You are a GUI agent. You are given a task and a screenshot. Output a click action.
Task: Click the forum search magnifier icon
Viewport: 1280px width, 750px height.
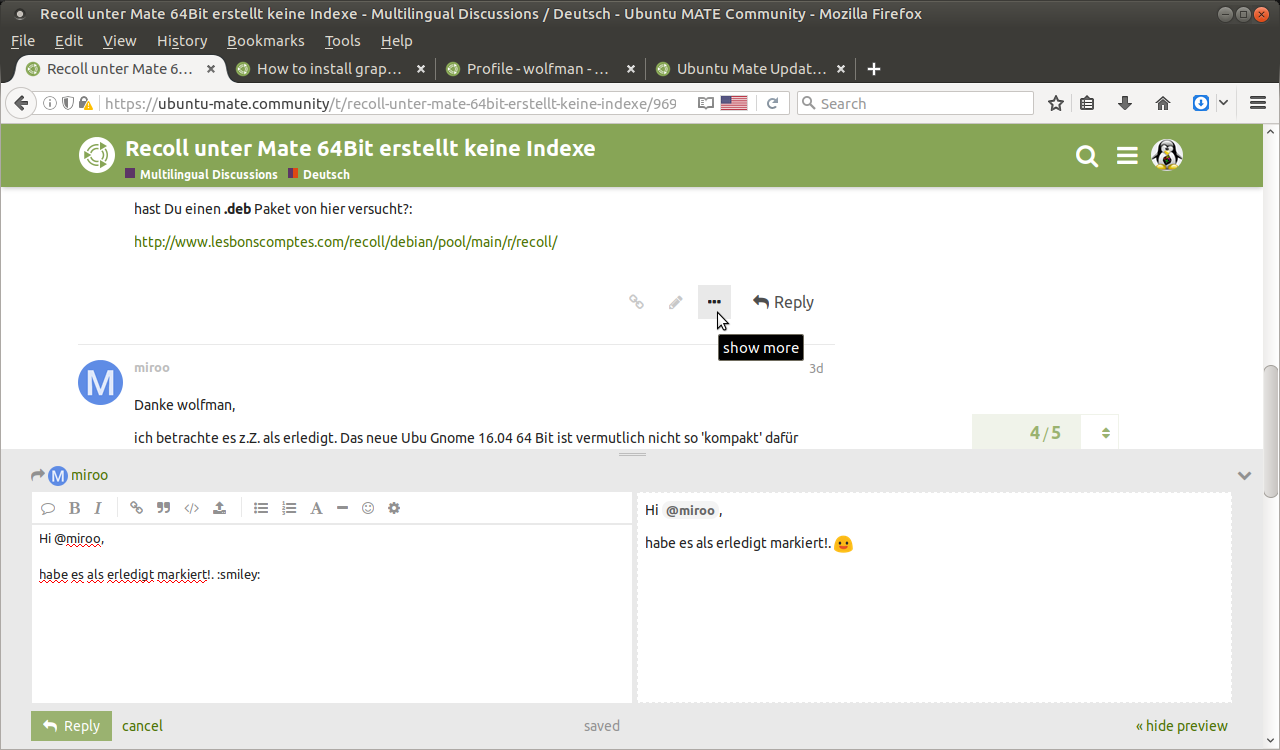(1087, 156)
